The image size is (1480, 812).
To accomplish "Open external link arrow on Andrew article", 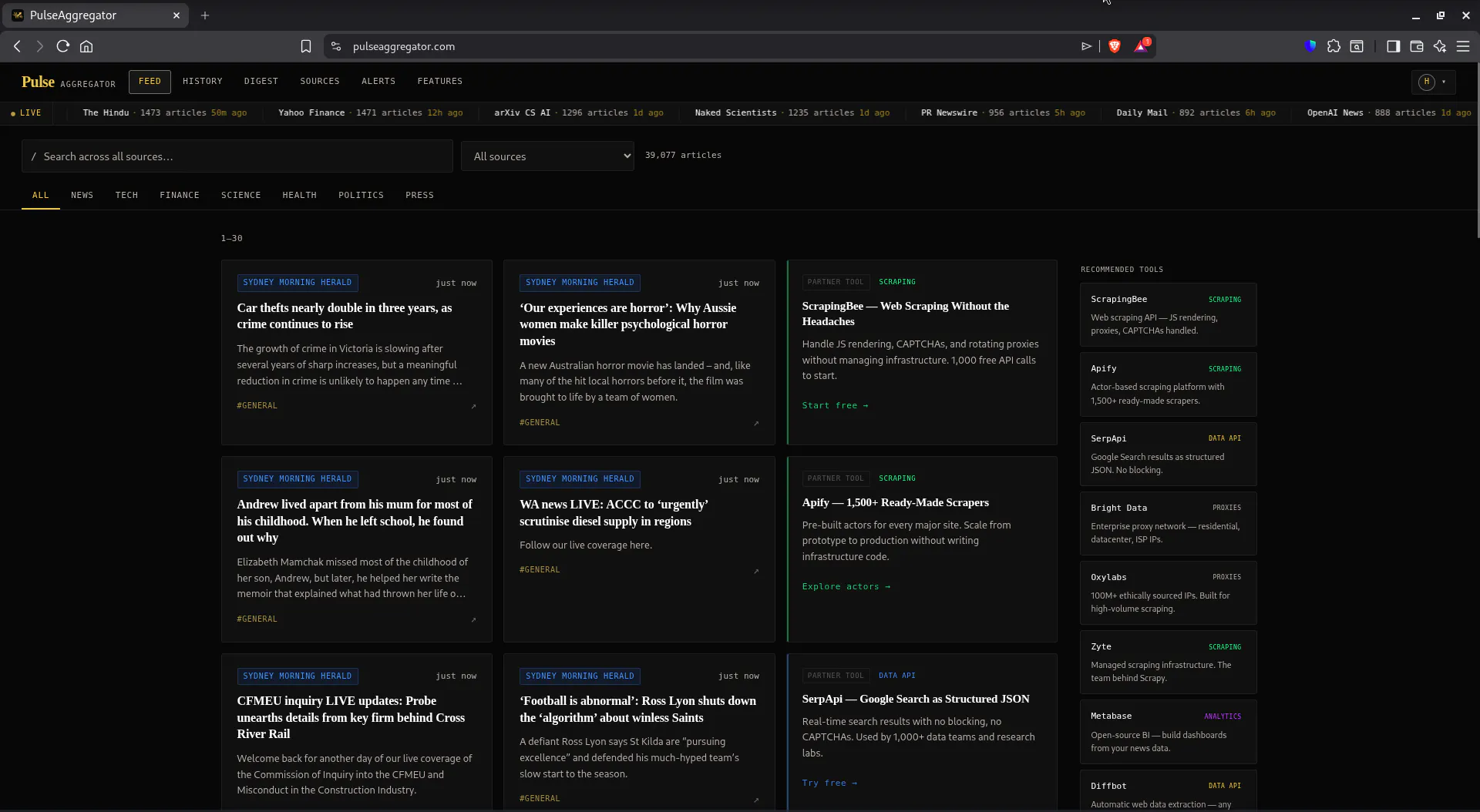I will coord(473,619).
